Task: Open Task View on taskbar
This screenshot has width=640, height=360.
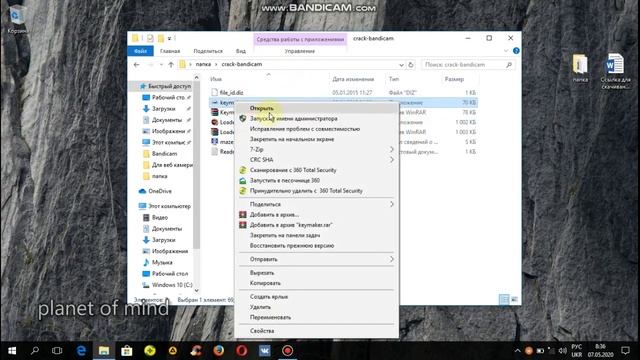Action: click(x=57, y=351)
